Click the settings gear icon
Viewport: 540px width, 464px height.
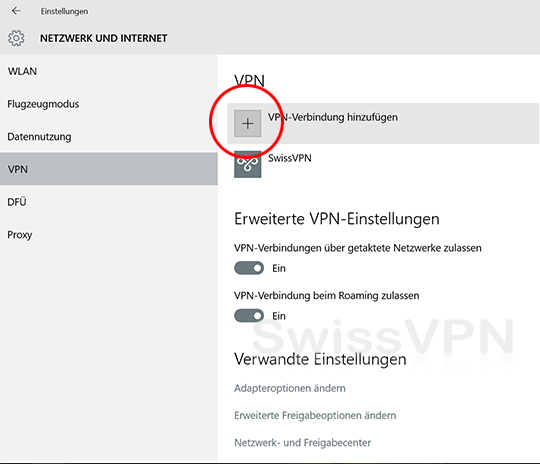coord(16,38)
